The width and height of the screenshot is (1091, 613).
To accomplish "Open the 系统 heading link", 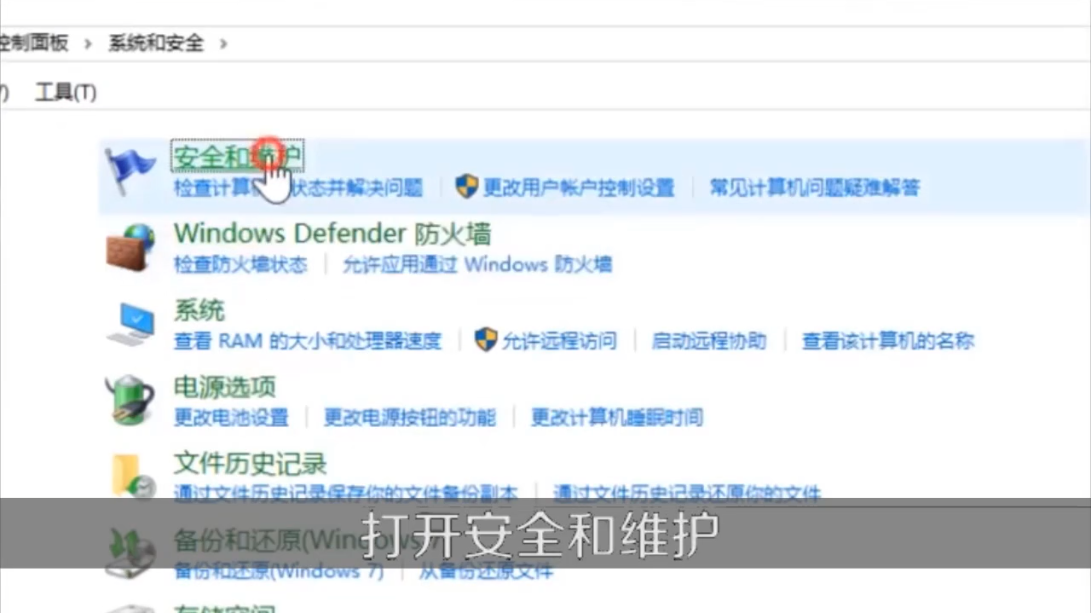I will pos(199,310).
